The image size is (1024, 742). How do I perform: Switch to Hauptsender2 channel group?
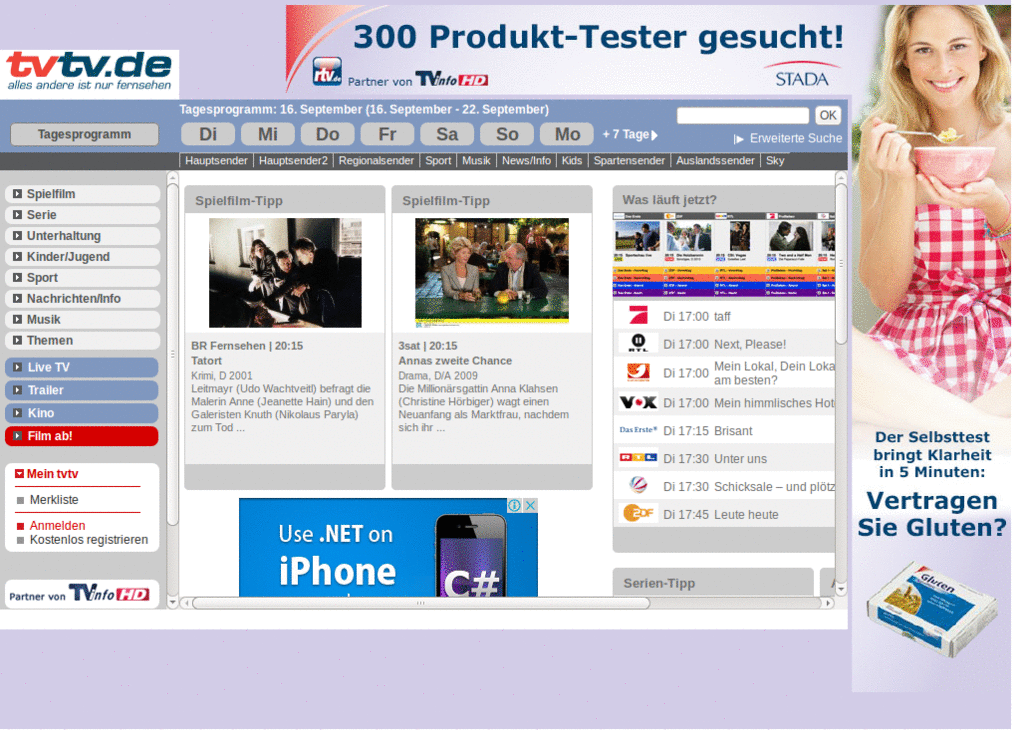[293, 161]
